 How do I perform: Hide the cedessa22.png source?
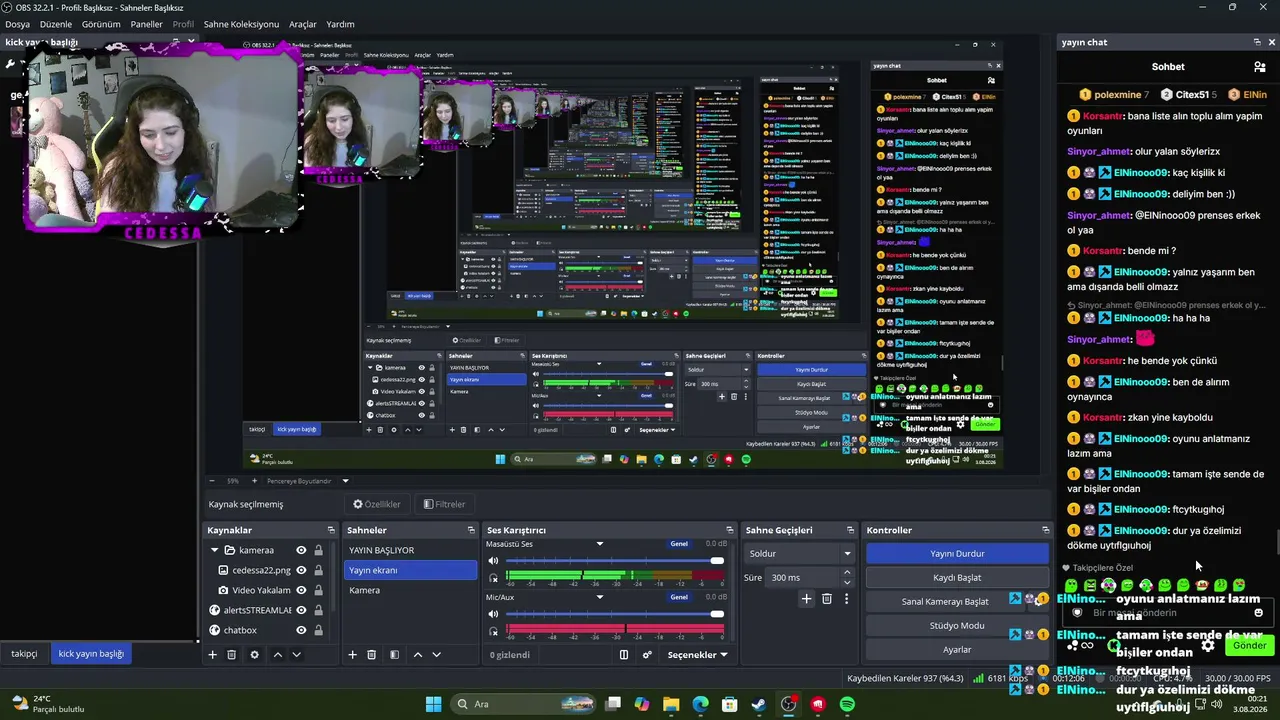(x=301, y=570)
